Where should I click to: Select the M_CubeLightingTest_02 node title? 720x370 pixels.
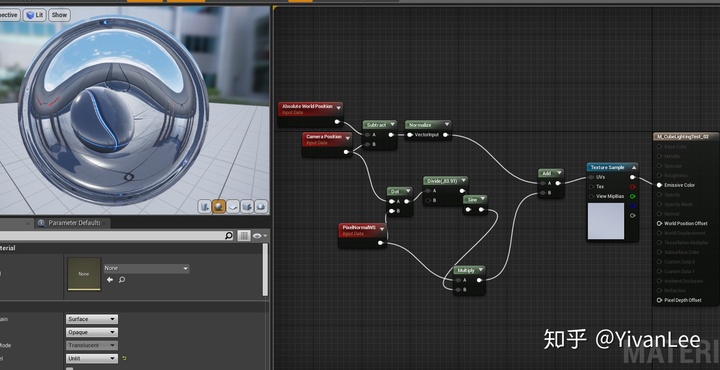[x=684, y=137]
